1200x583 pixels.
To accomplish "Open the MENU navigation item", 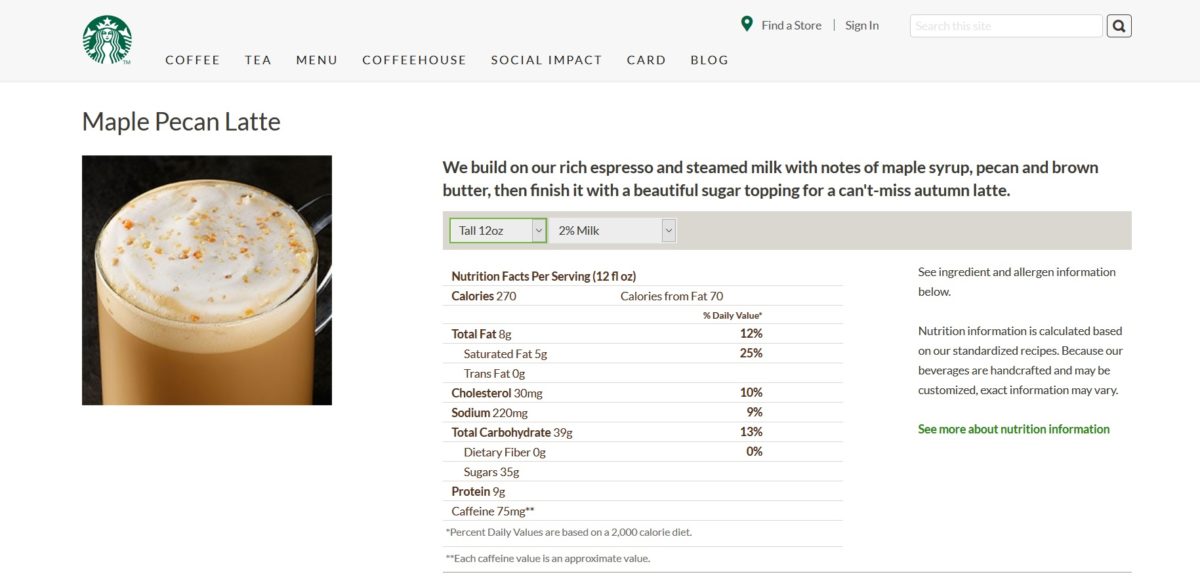I will (x=317, y=60).
